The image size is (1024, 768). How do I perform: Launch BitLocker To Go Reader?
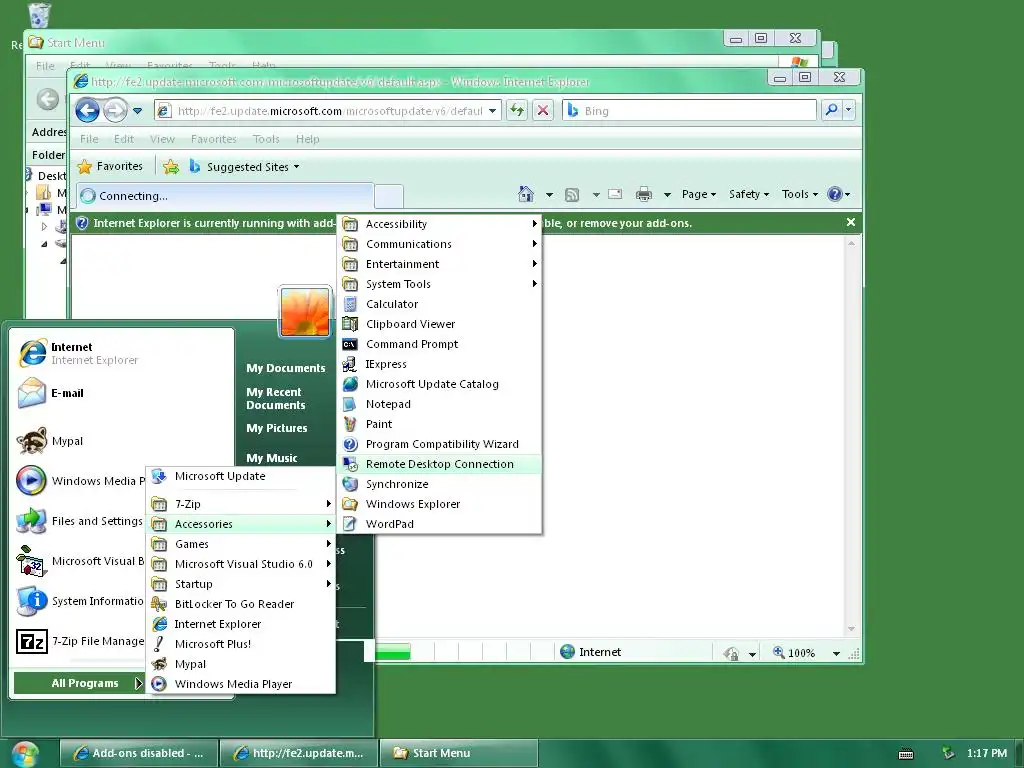240,604
